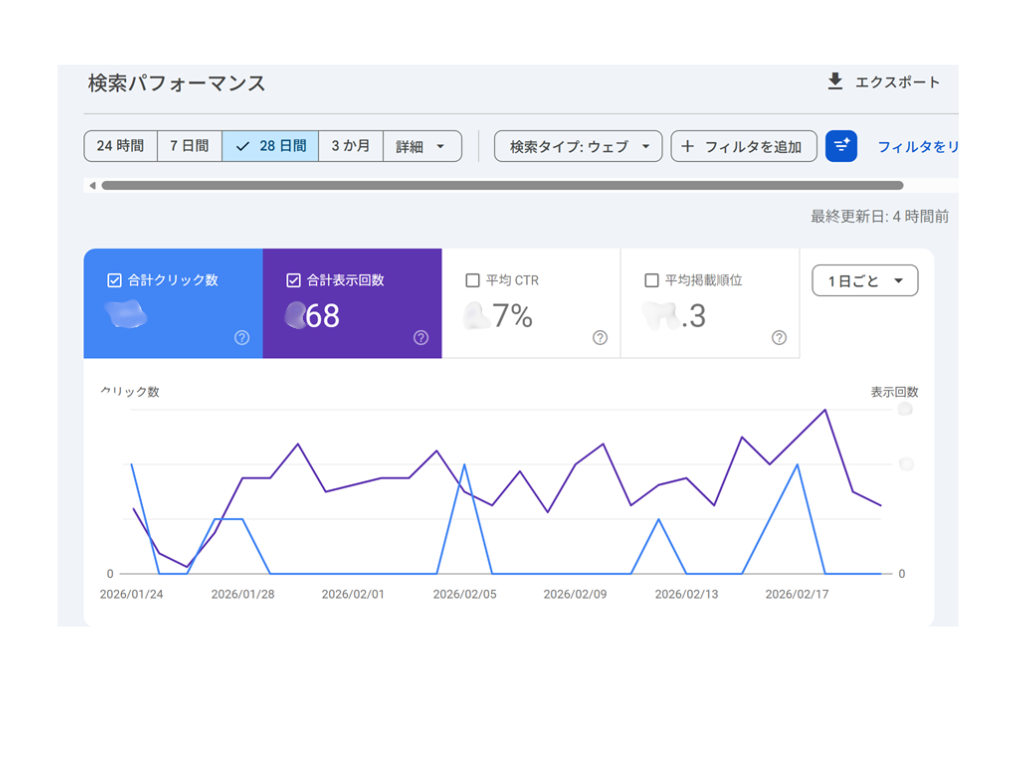Click a peak point on the purple impressions line

[824, 409]
